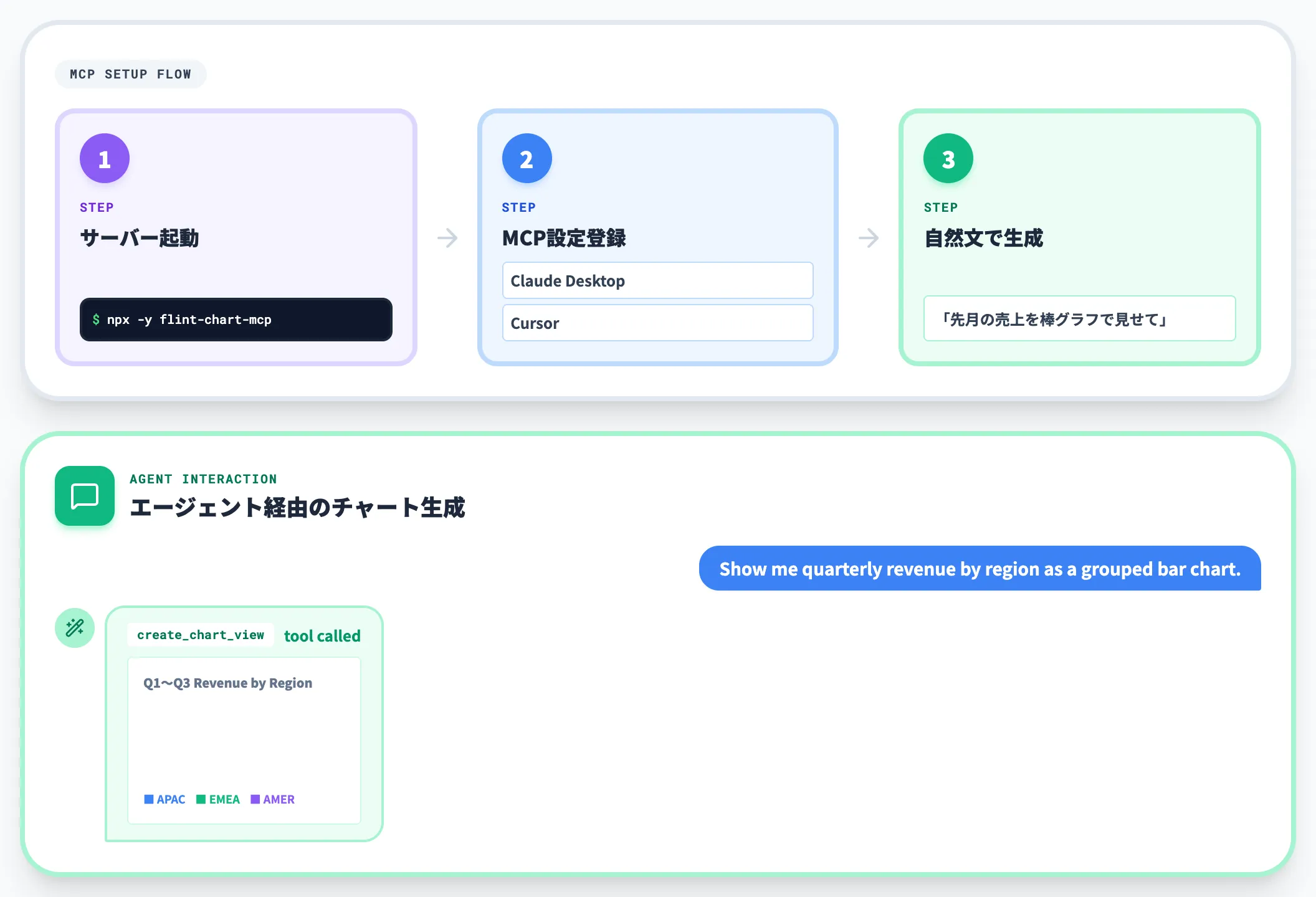Click the APAC legend label

pyautogui.click(x=171, y=799)
